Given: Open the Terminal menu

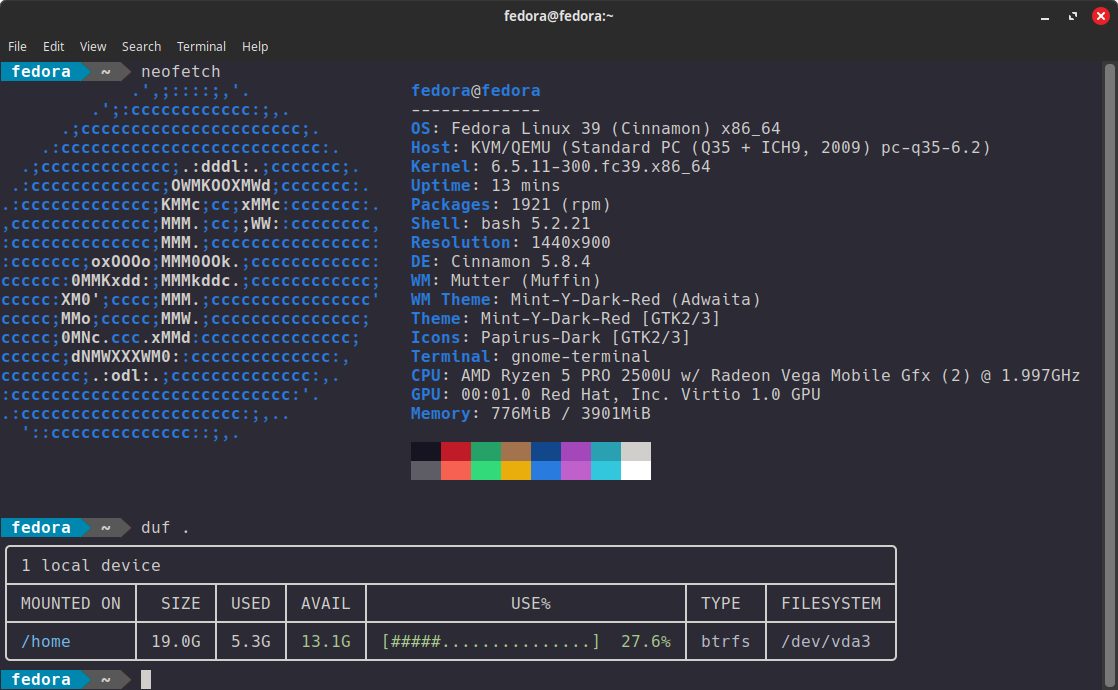Looking at the screenshot, I should tap(201, 46).
